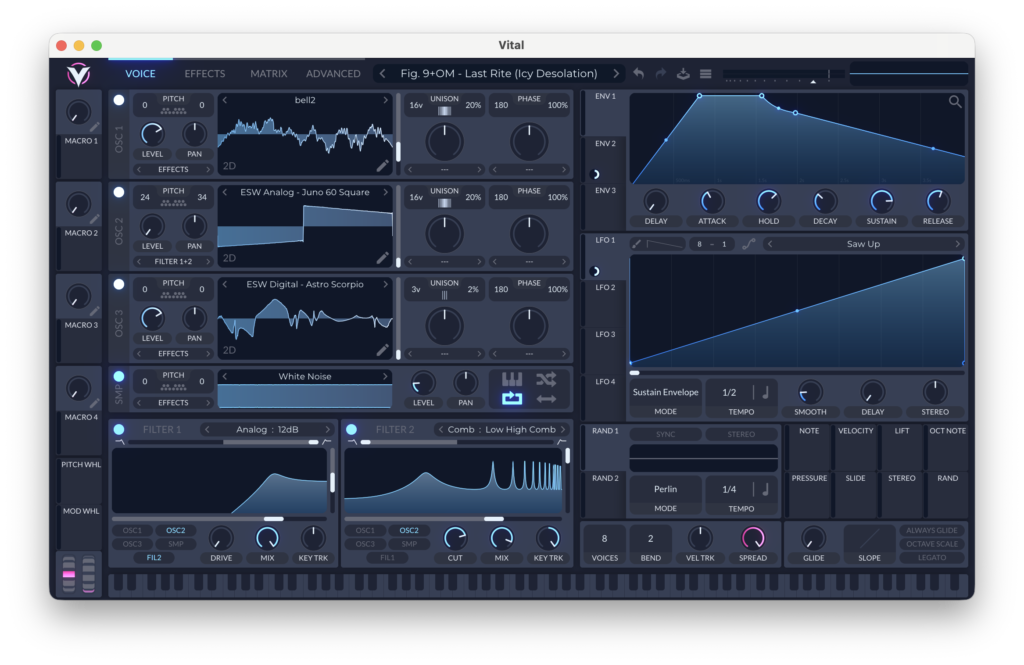Open the Saw Up LFO shape selector
This screenshot has width=1024, height=665.
pos(862,244)
